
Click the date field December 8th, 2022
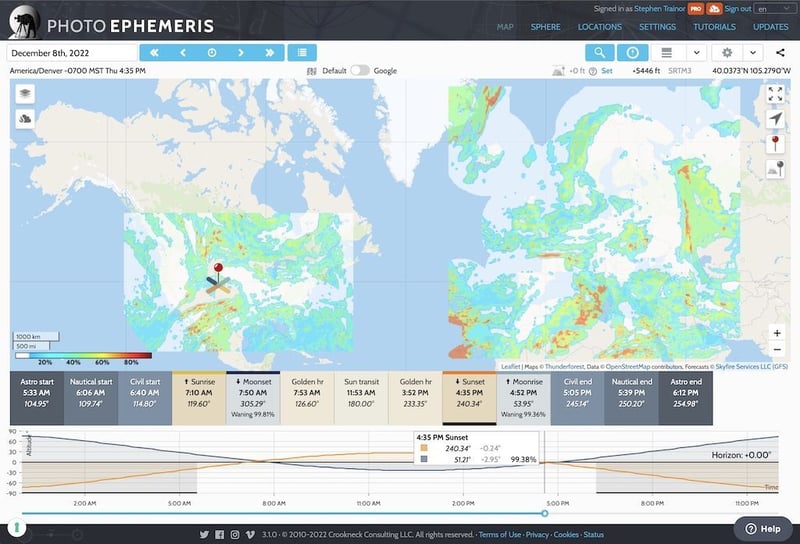[x=72, y=53]
